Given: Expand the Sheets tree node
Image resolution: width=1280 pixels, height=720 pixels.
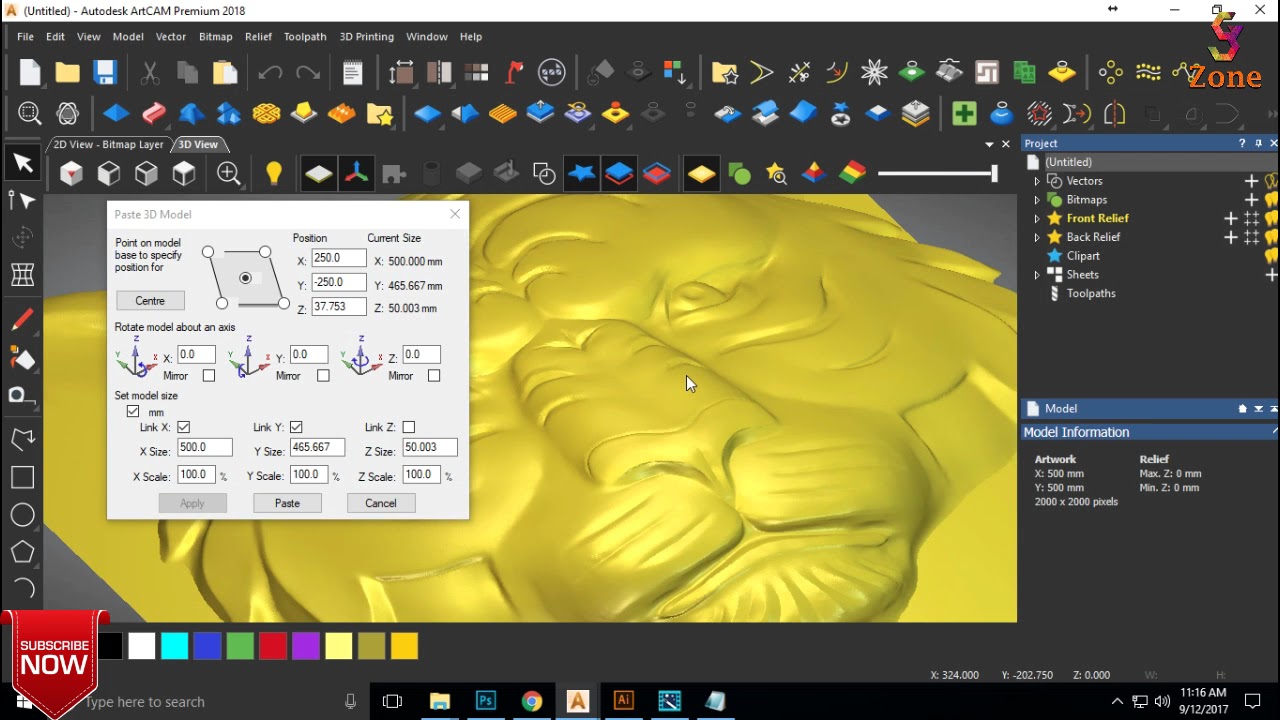Looking at the screenshot, I should point(1037,275).
